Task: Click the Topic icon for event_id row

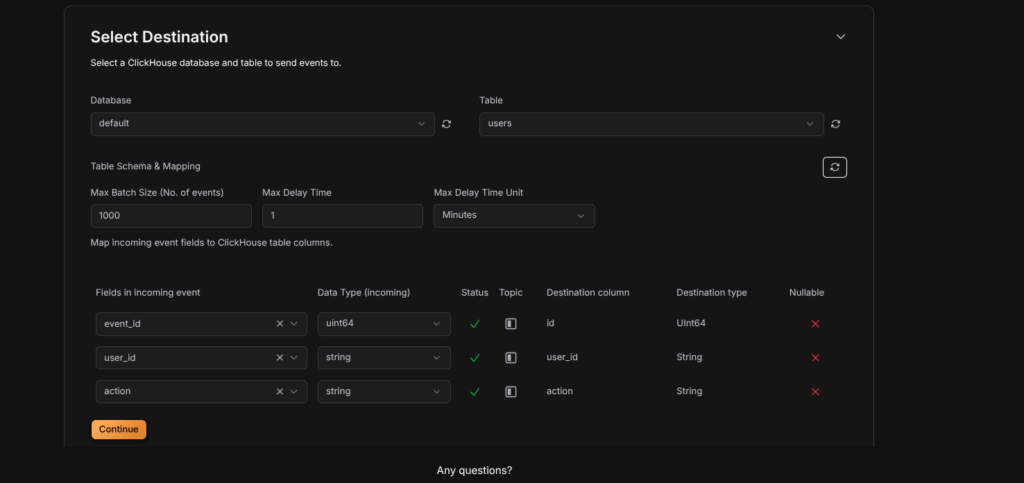Action: pyautogui.click(x=511, y=324)
